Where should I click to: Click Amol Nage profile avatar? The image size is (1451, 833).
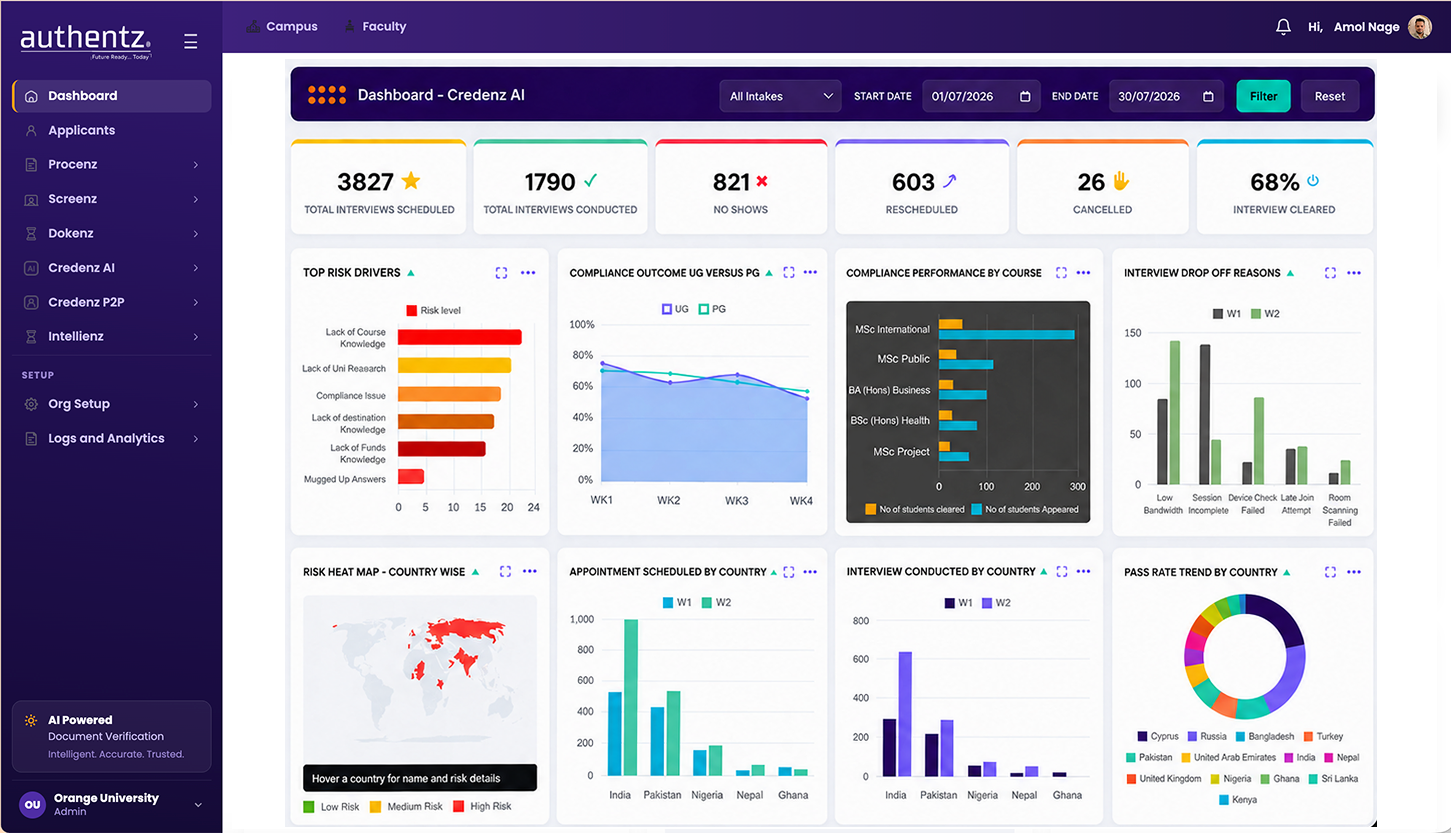[1420, 27]
